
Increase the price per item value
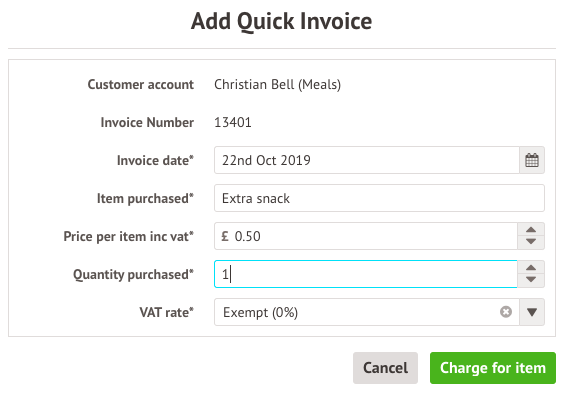tap(531, 230)
